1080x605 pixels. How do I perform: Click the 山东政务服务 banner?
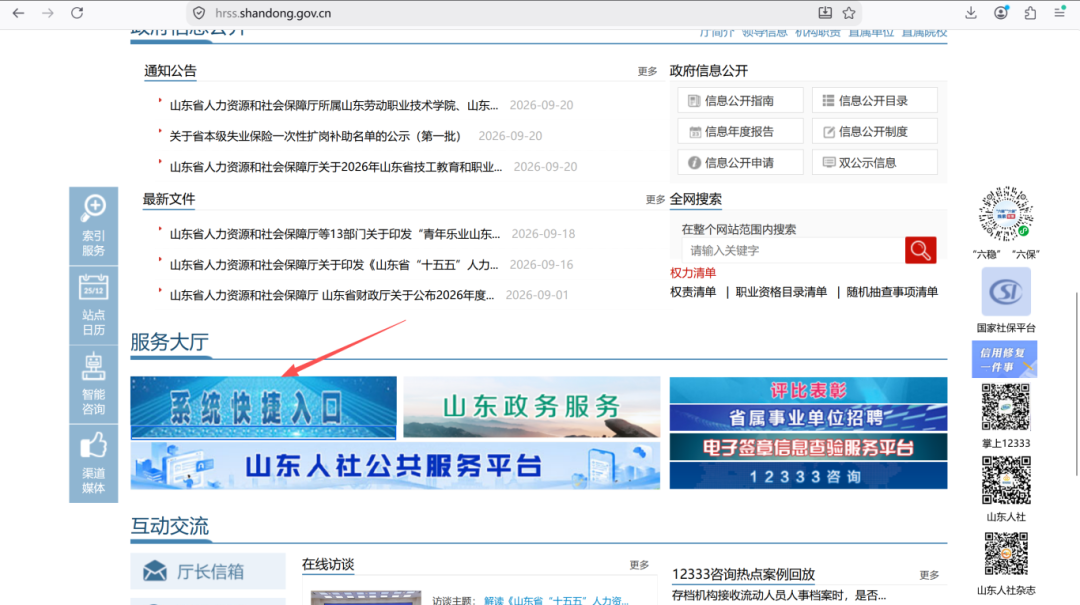pos(532,407)
